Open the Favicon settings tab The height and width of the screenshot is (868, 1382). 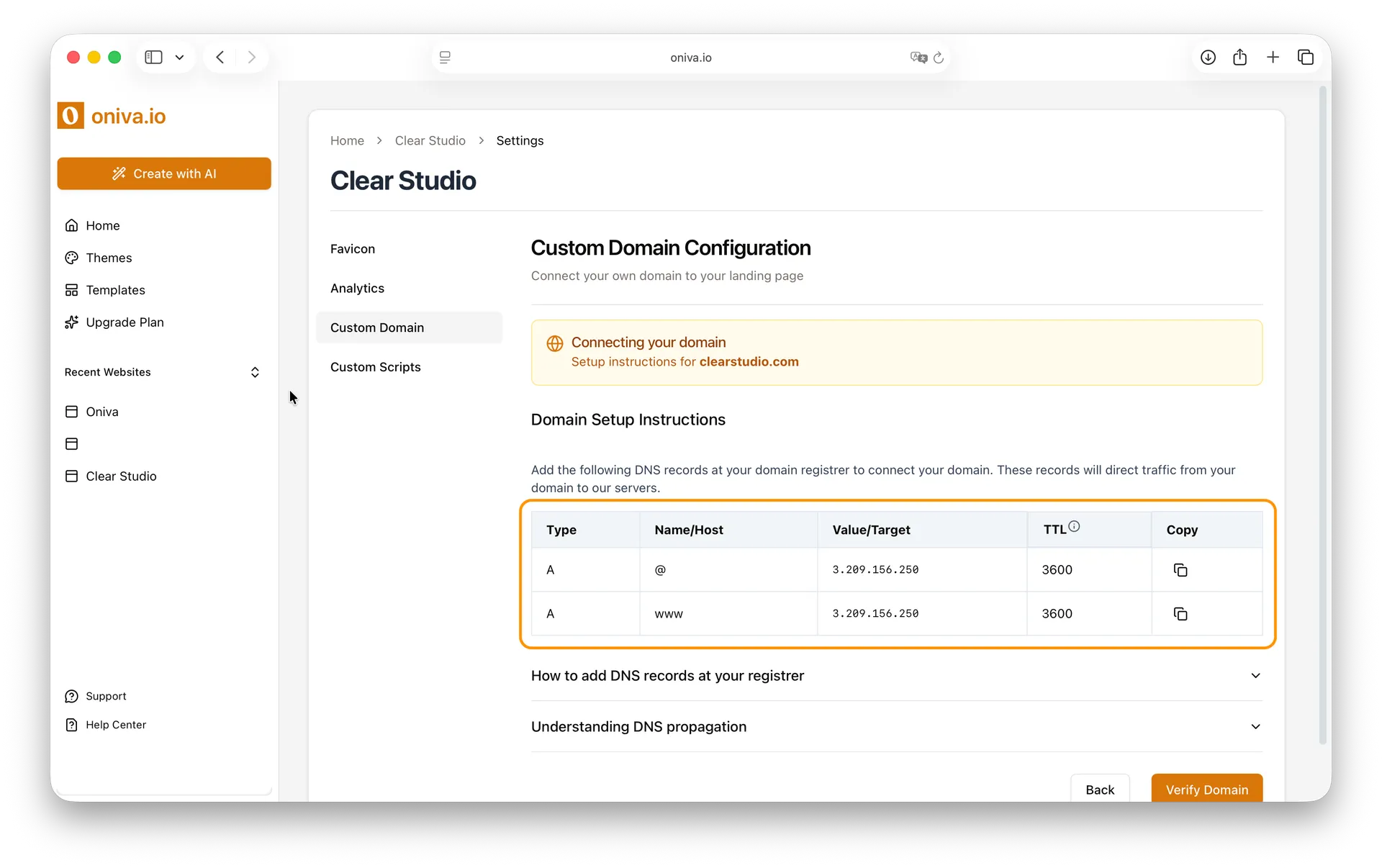pyautogui.click(x=353, y=249)
